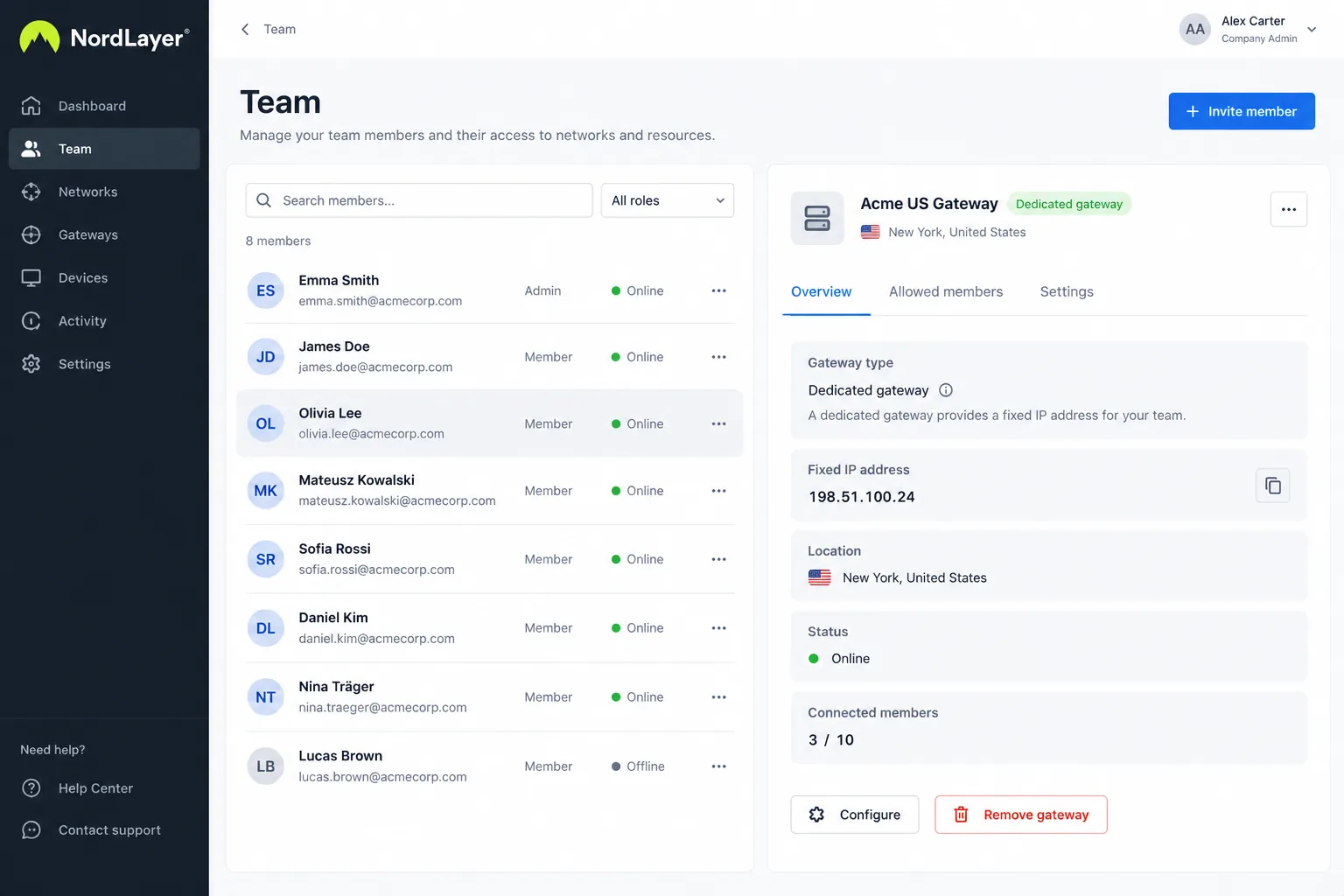Image resolution: width=1344 pixels, height=896 pixels.
Task: Open Settings in the sidebar
Action: (104, 364)
